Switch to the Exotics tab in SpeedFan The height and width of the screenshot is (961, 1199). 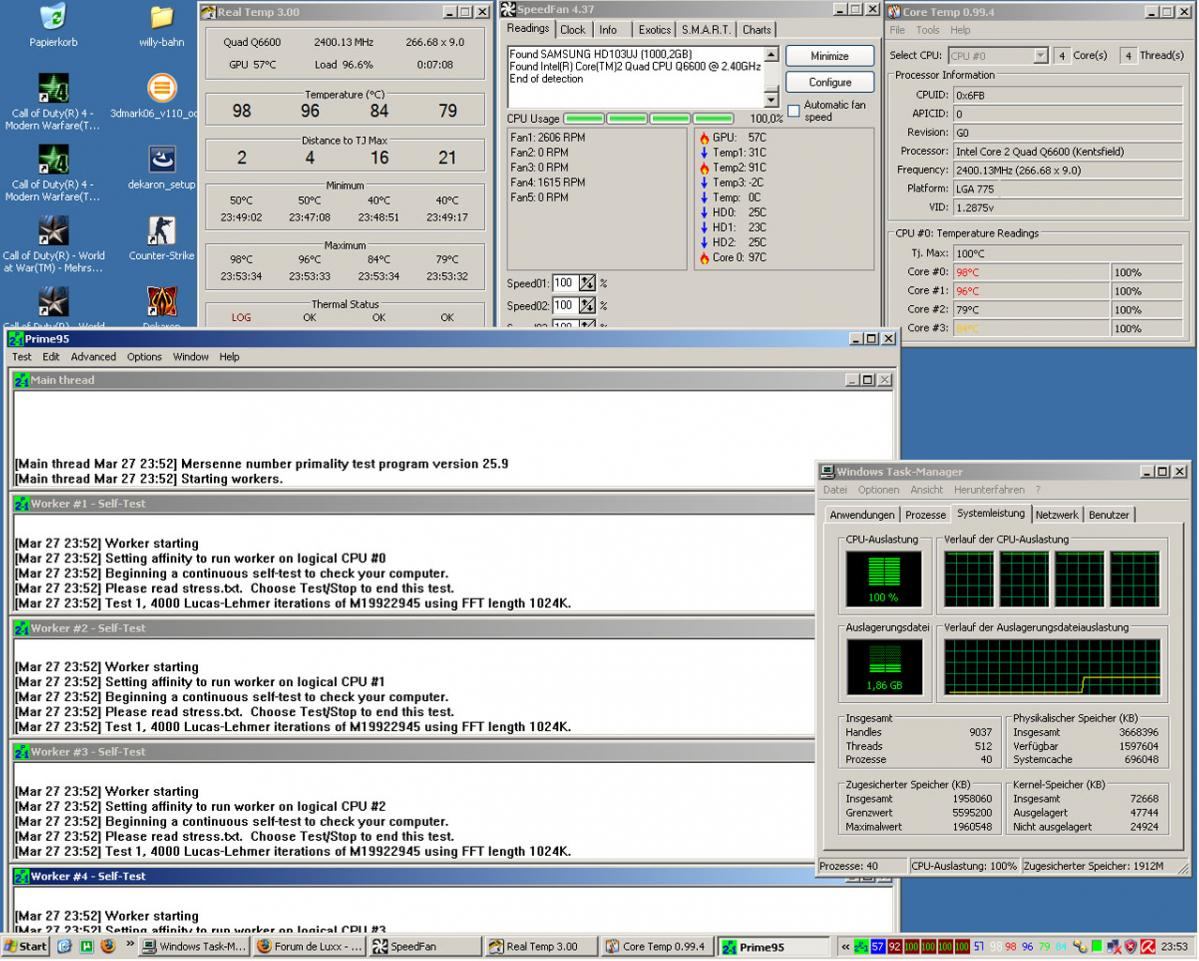click(655, 30)
